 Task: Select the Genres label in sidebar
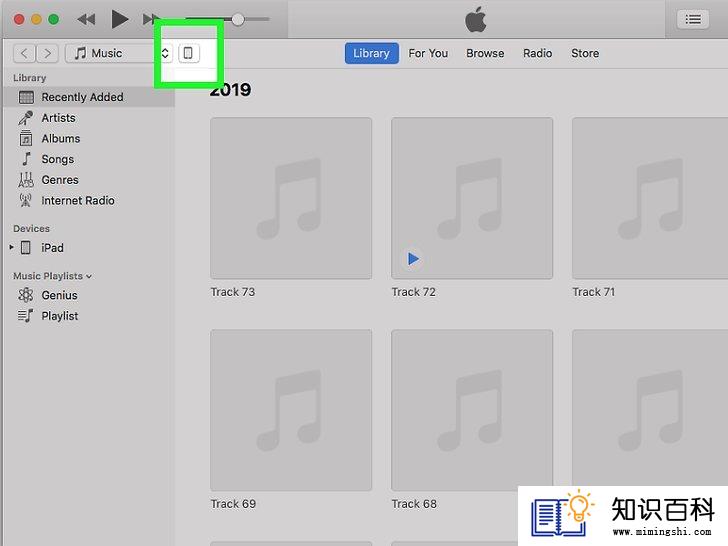[x=60, y=180]
